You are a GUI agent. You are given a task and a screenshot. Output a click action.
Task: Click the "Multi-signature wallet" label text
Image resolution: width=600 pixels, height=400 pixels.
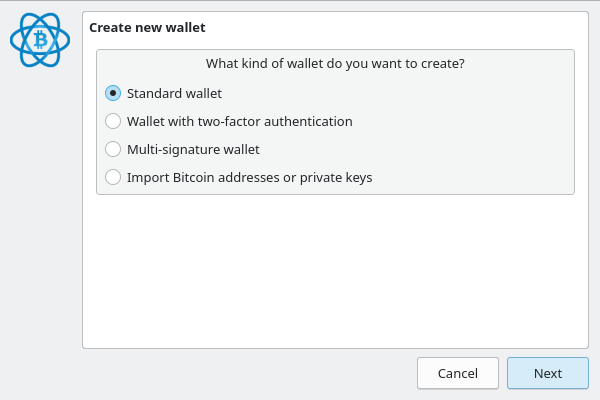193,149
